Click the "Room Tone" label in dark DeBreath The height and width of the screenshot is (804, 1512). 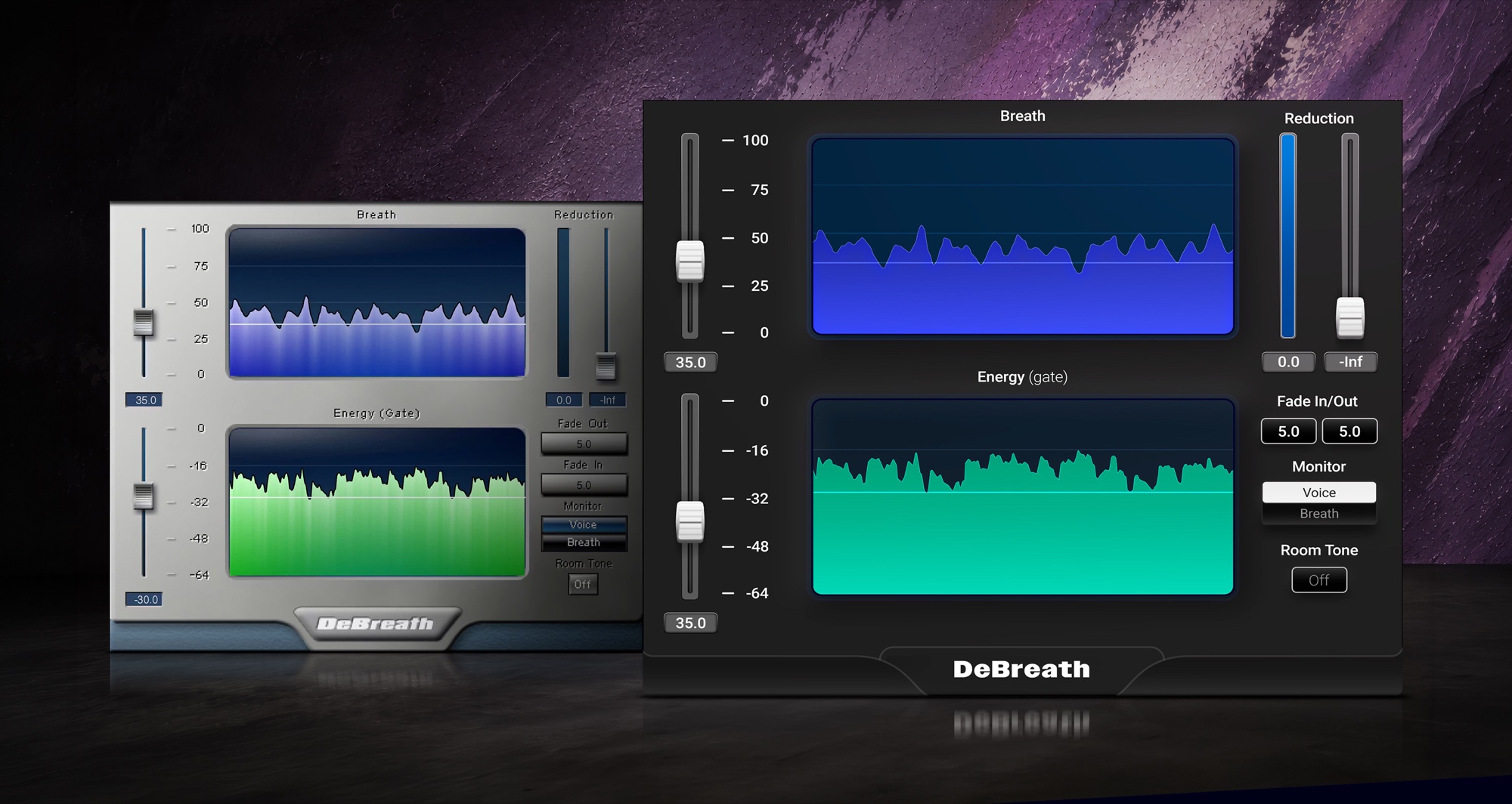coord(1319,550)
